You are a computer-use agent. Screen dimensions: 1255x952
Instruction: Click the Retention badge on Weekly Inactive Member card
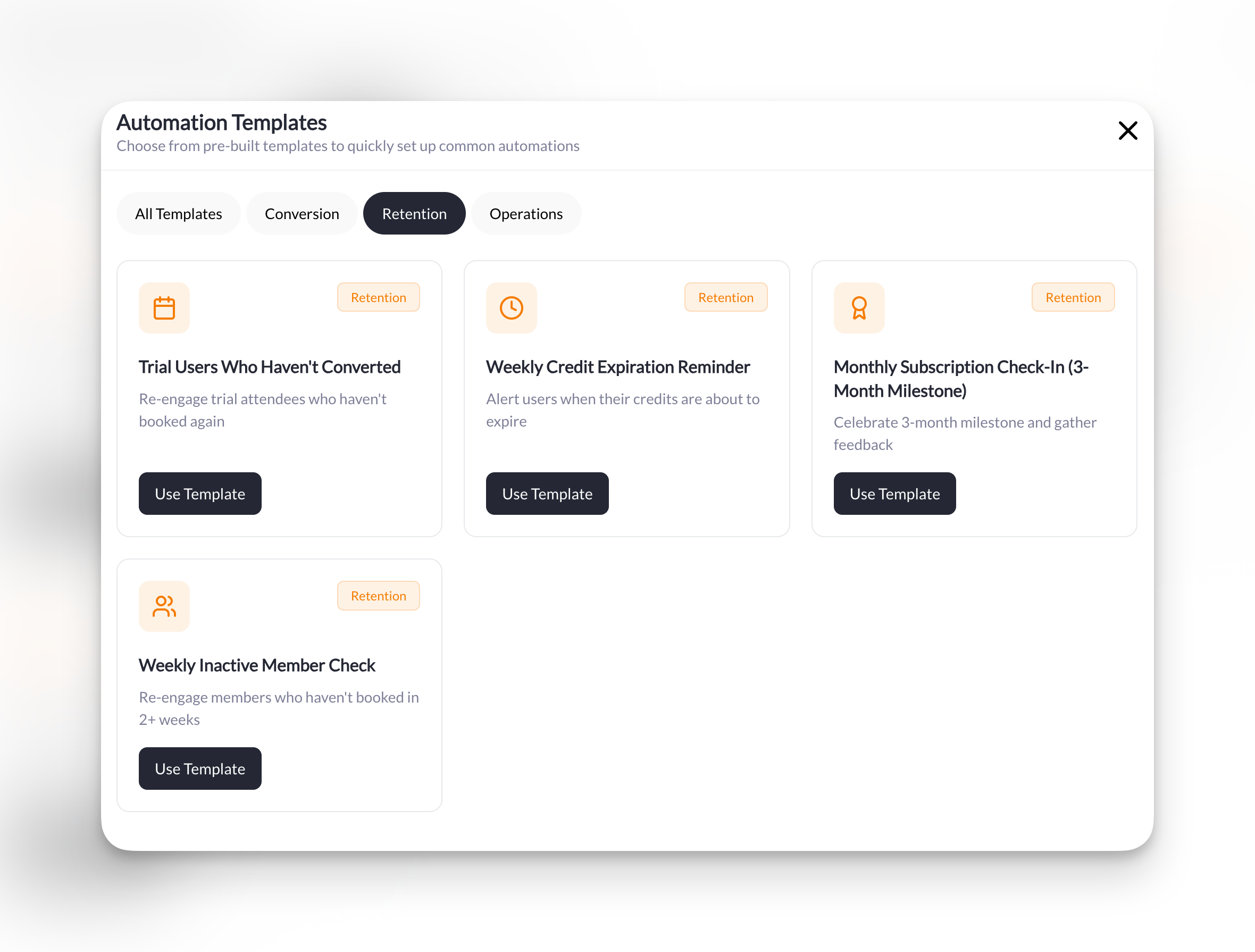point(378,595)
